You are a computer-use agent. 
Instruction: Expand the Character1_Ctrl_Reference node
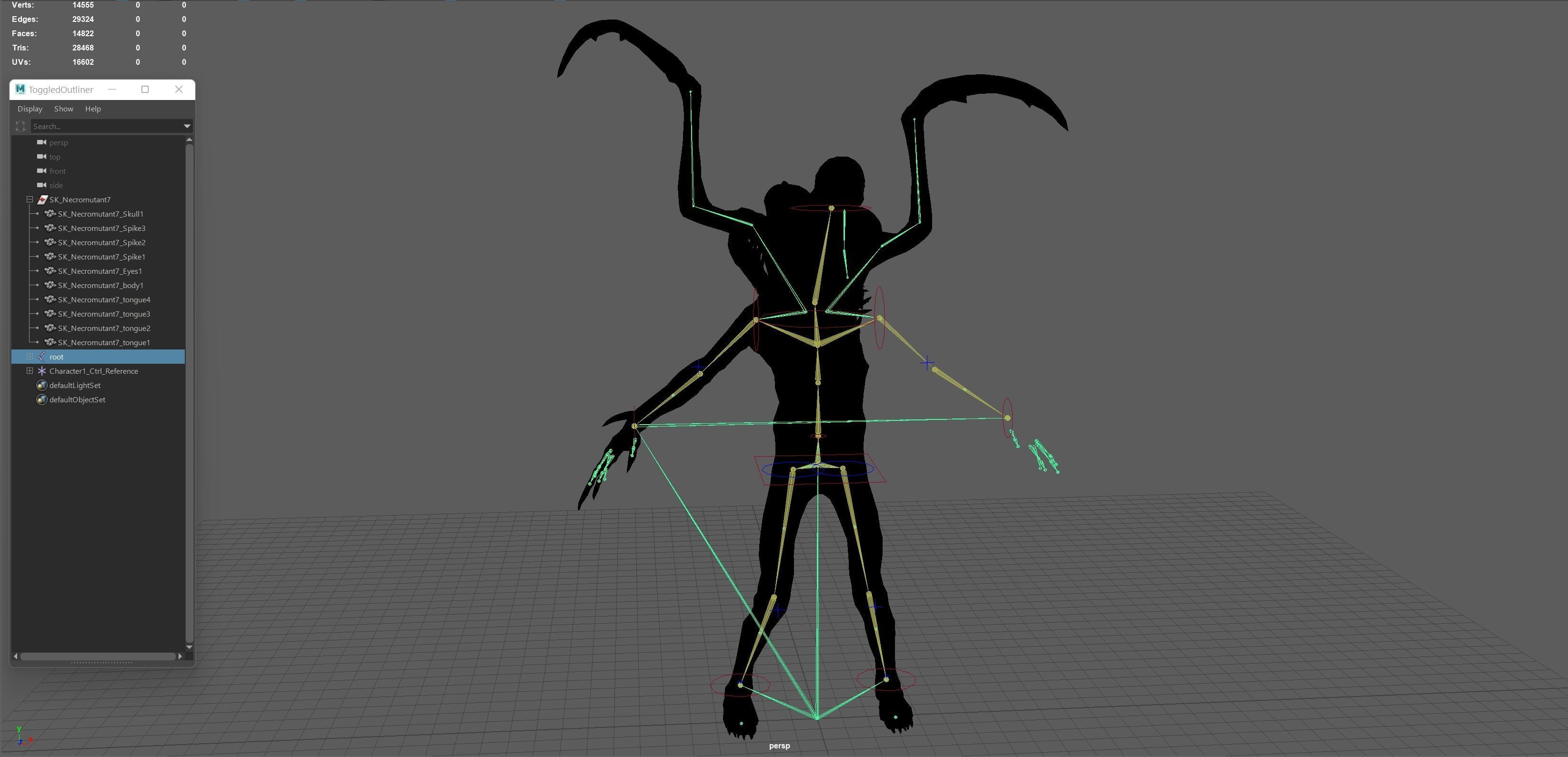[29, 371]
